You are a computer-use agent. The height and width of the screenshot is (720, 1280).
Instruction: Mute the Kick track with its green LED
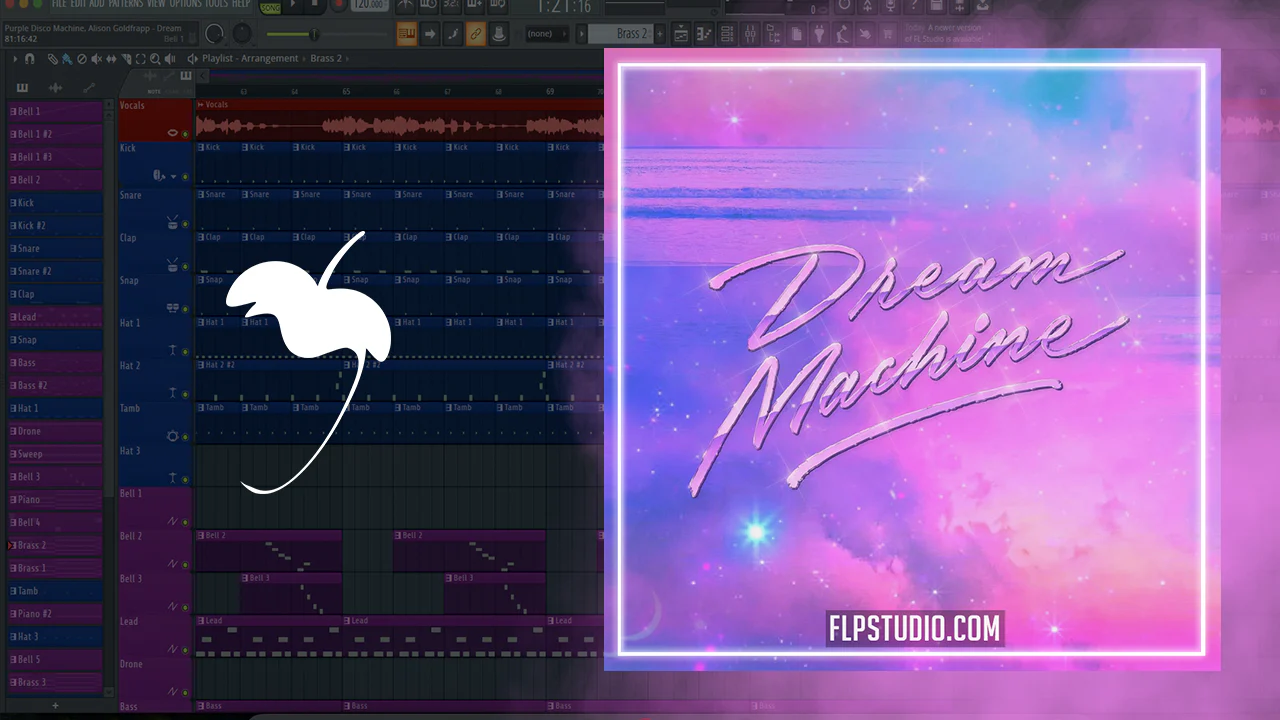185,177
